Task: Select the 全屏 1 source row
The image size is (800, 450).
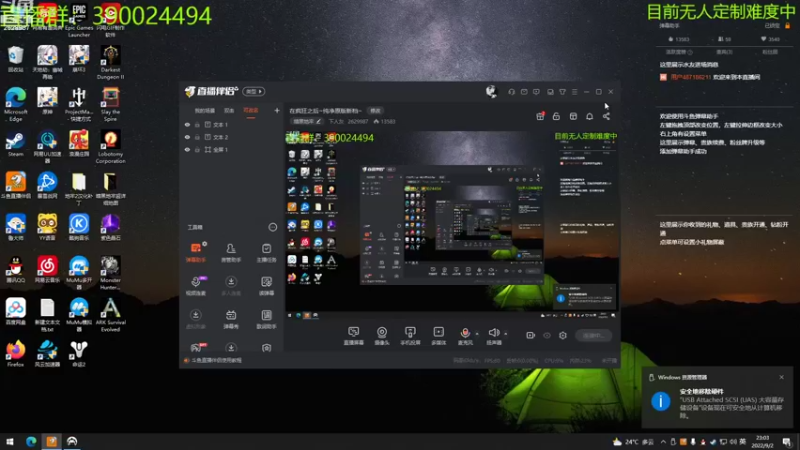Action: point(231,149)
